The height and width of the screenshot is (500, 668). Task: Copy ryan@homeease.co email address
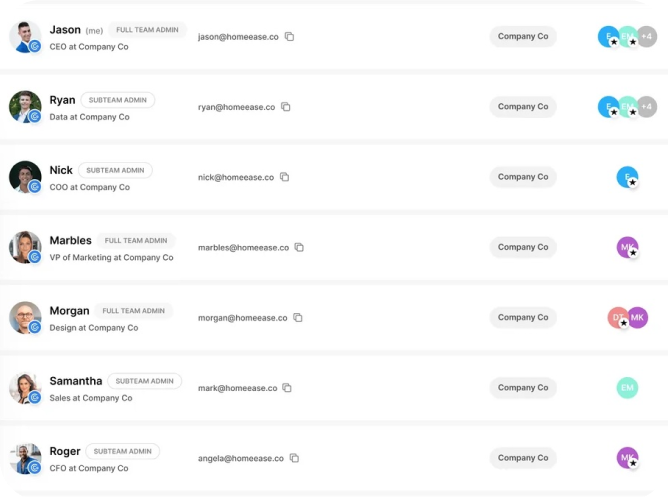tap(286, 107)
